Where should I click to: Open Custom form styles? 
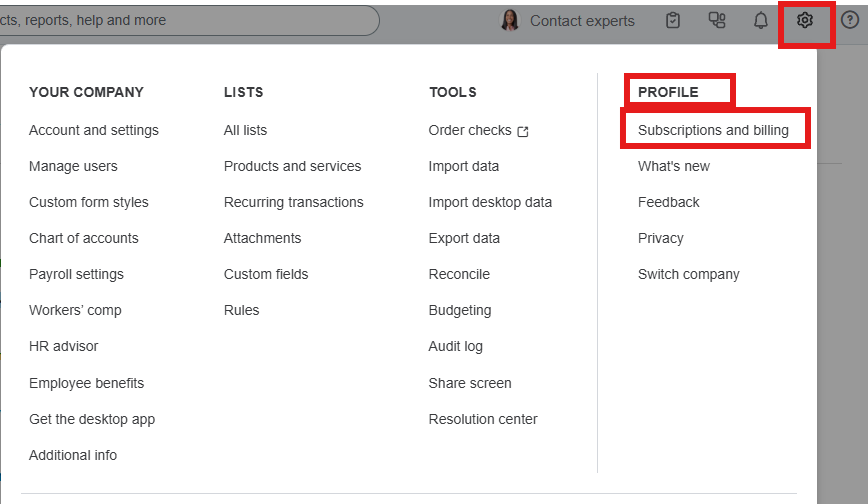pyautogui.click(x=89, y=202)
